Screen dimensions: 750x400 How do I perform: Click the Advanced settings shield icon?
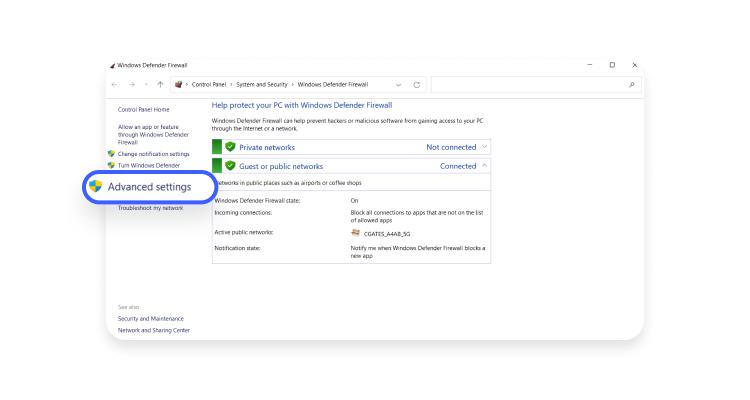click(x=96, y=186)
